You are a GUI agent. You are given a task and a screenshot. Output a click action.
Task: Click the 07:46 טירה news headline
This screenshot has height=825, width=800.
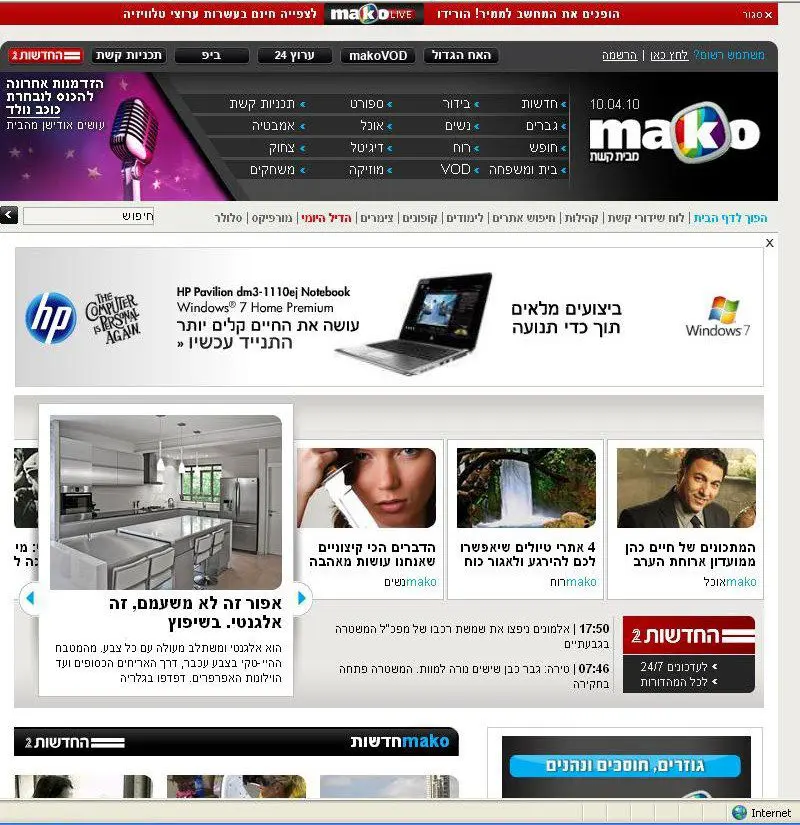click(x=474, y=676)
